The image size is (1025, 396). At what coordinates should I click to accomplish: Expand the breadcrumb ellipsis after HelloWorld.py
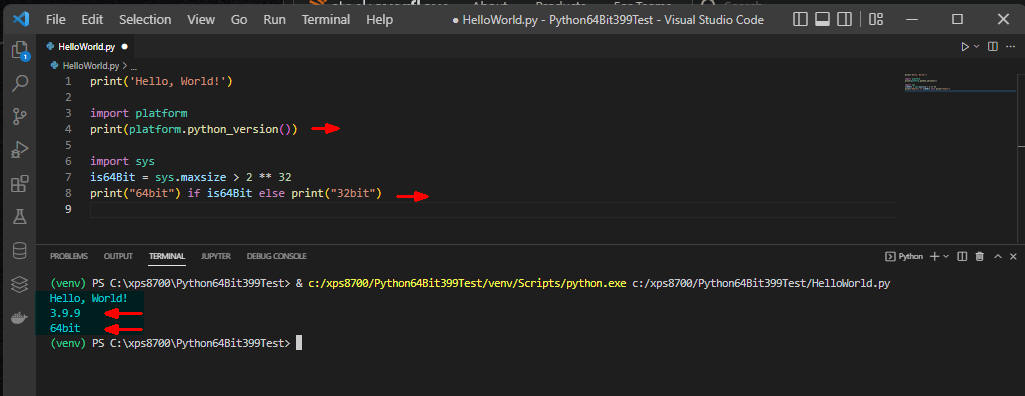(133, 66)
